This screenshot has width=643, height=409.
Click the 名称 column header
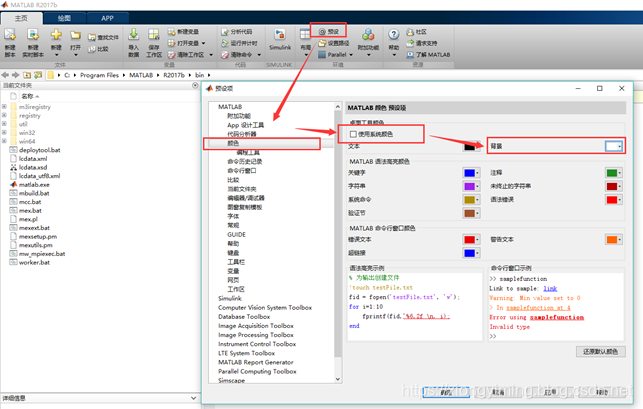[x=27, y=96]
